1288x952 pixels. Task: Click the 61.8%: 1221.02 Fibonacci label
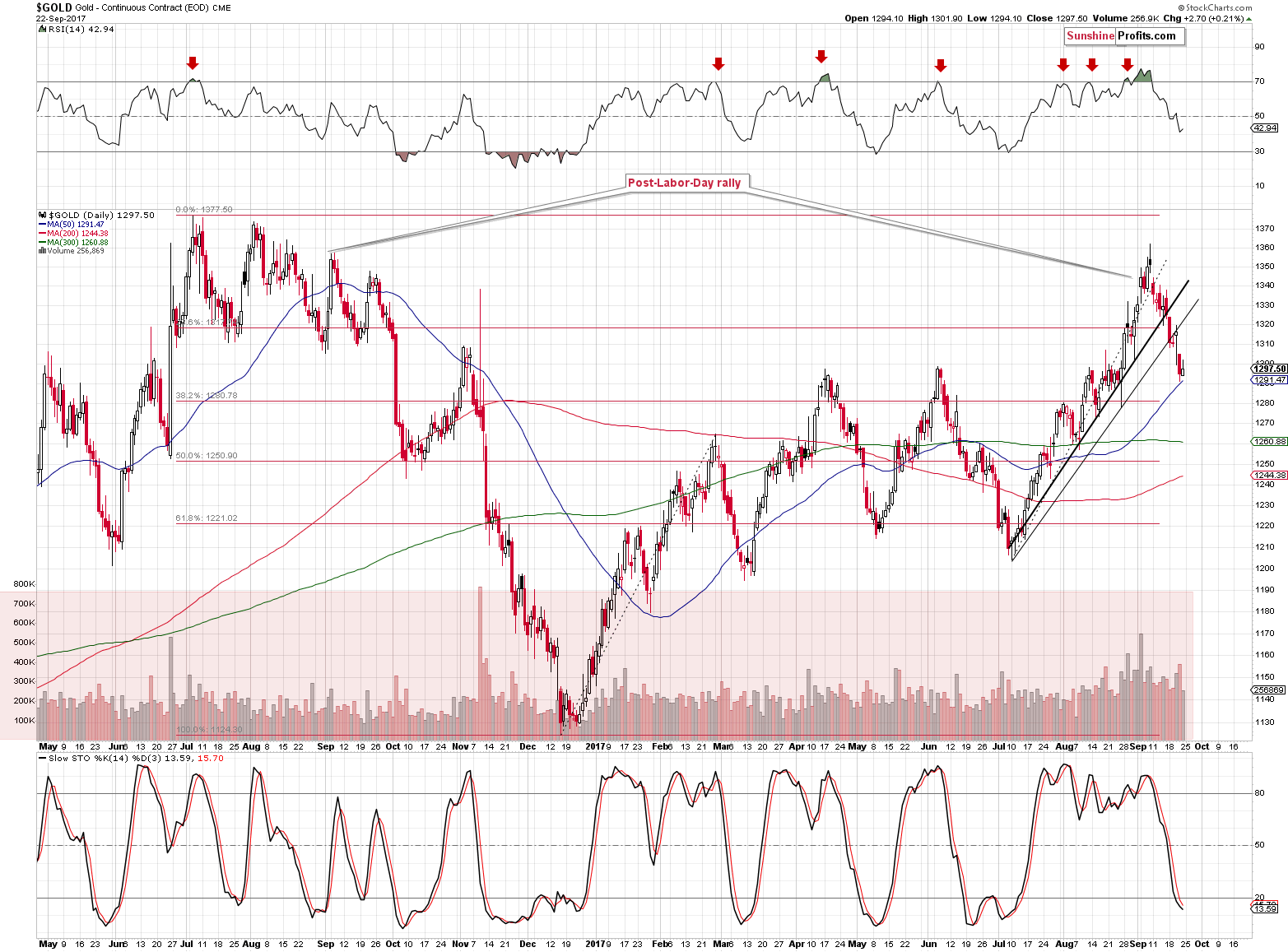click(x=207, y=518)
